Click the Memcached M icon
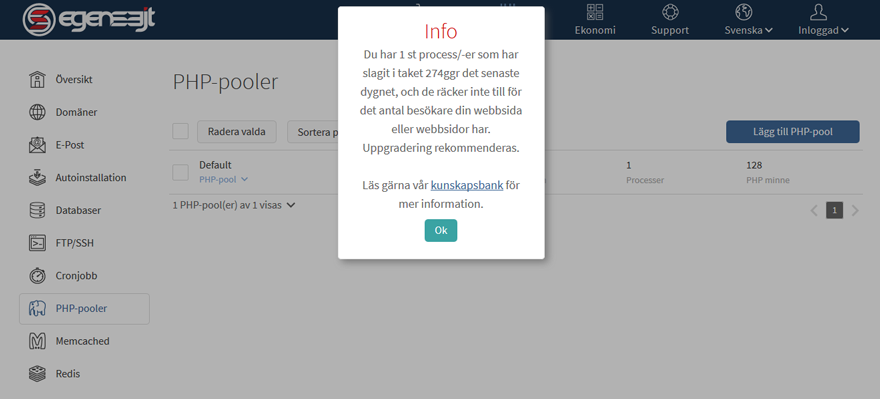 tap(37, 341)
